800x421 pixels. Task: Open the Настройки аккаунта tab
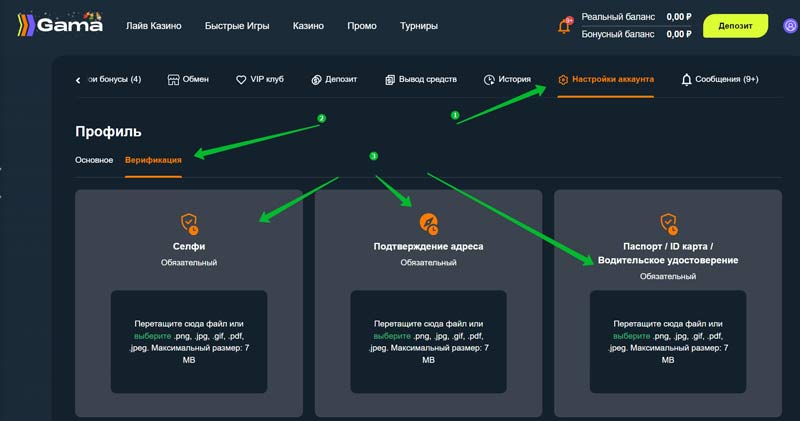point(606,79)
